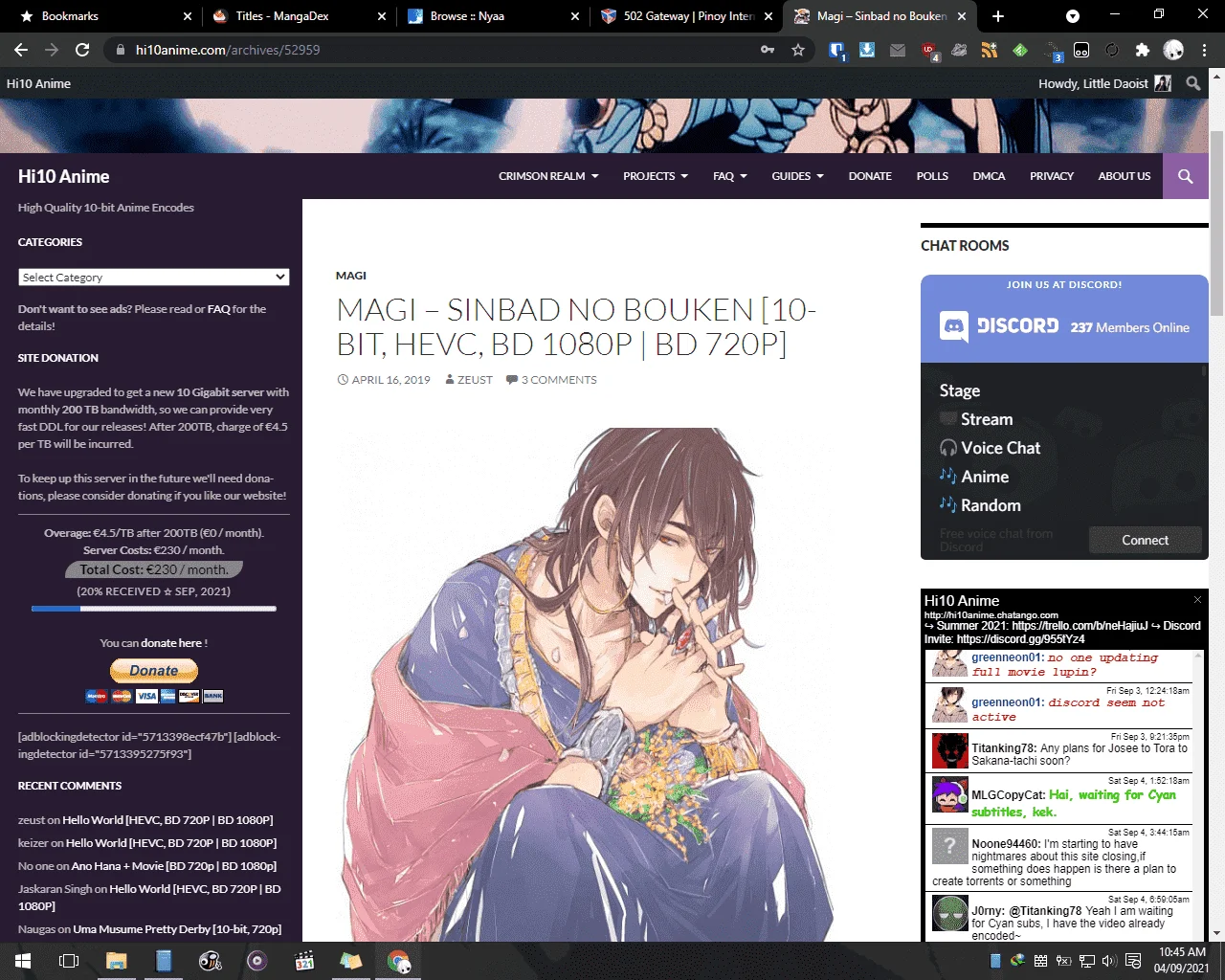Click the purple site search button

coord(1186,176)
